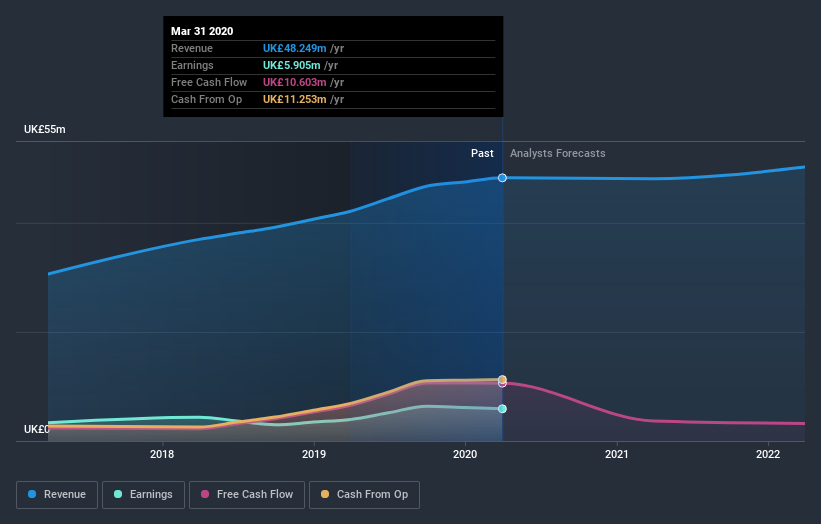The height and width of the screenshot is (524, 821).
Task: Click the UK£55m axis label
Action: [45, 129]
